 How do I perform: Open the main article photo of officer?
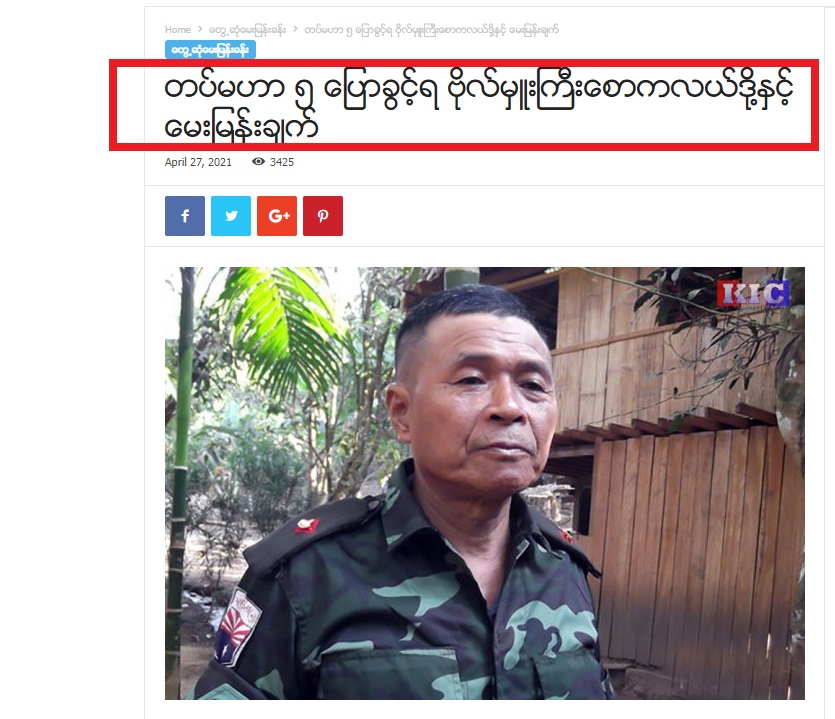pyautogui.click(x=485, y=483)
